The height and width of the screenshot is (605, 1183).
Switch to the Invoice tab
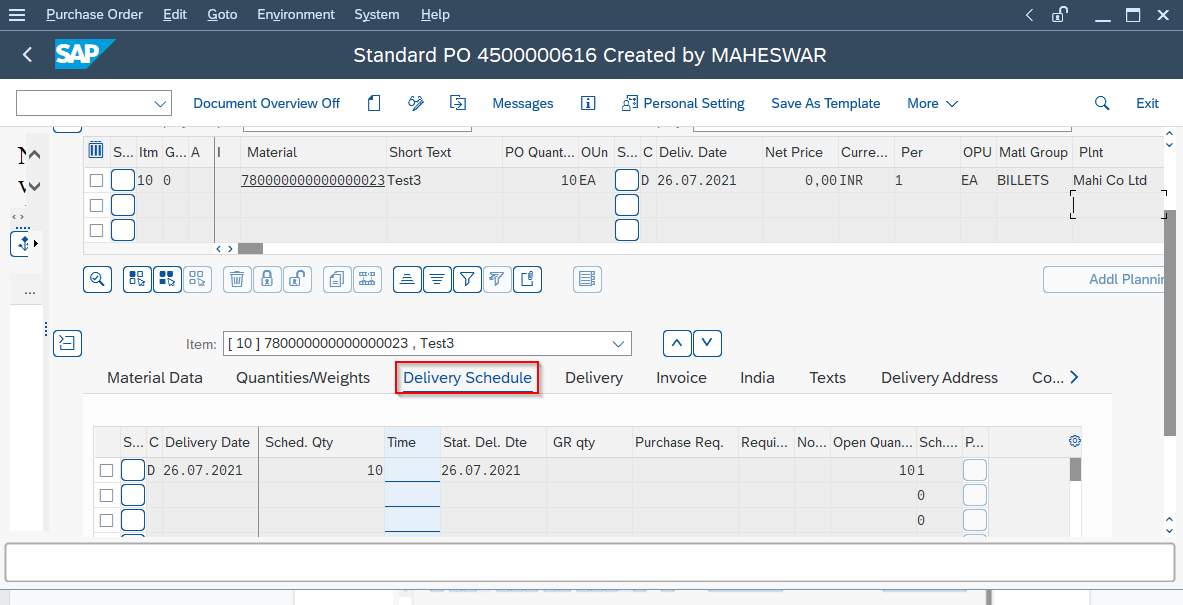(x=681, y=378)
